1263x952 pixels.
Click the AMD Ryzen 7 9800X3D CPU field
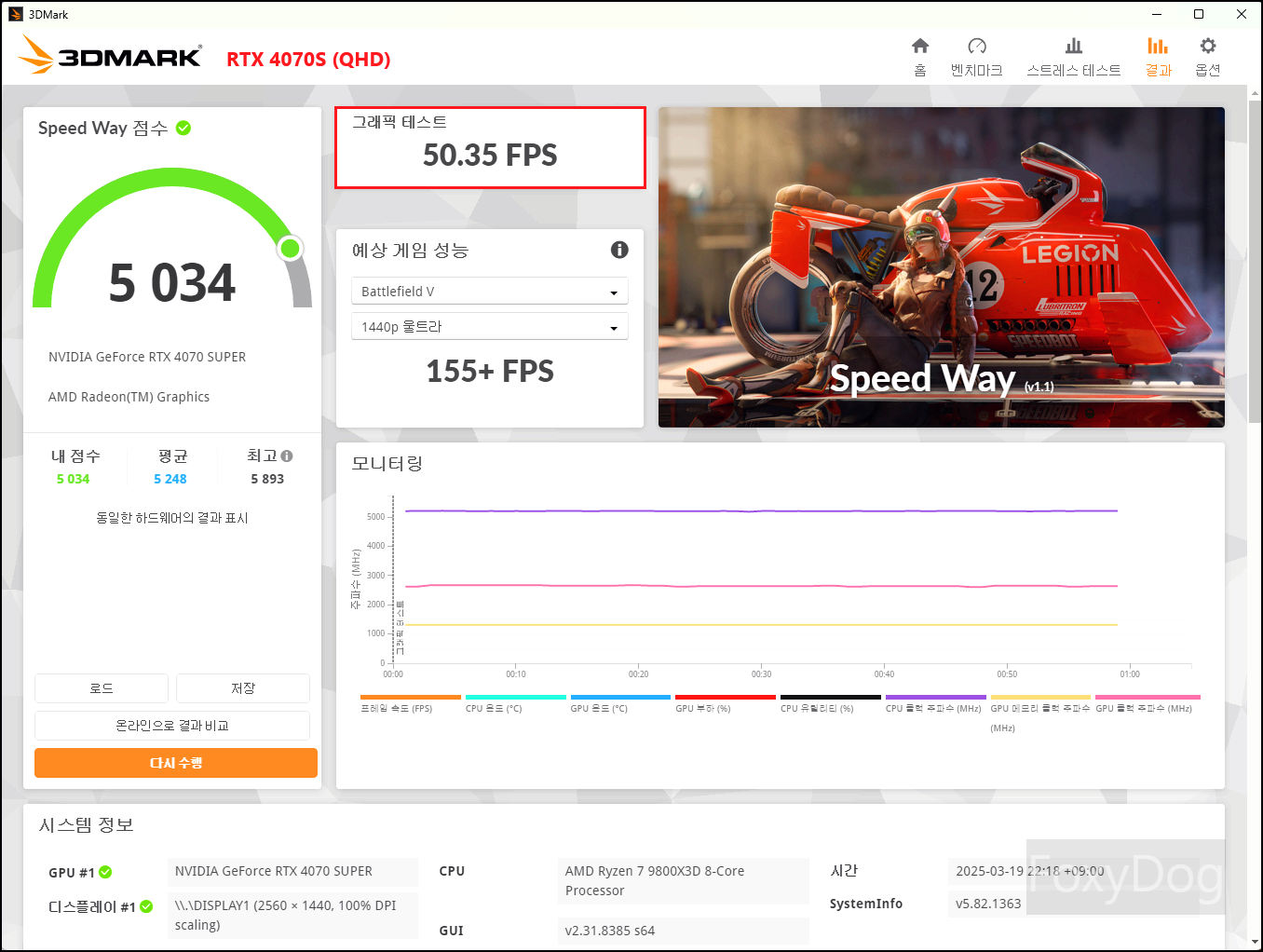684,881
